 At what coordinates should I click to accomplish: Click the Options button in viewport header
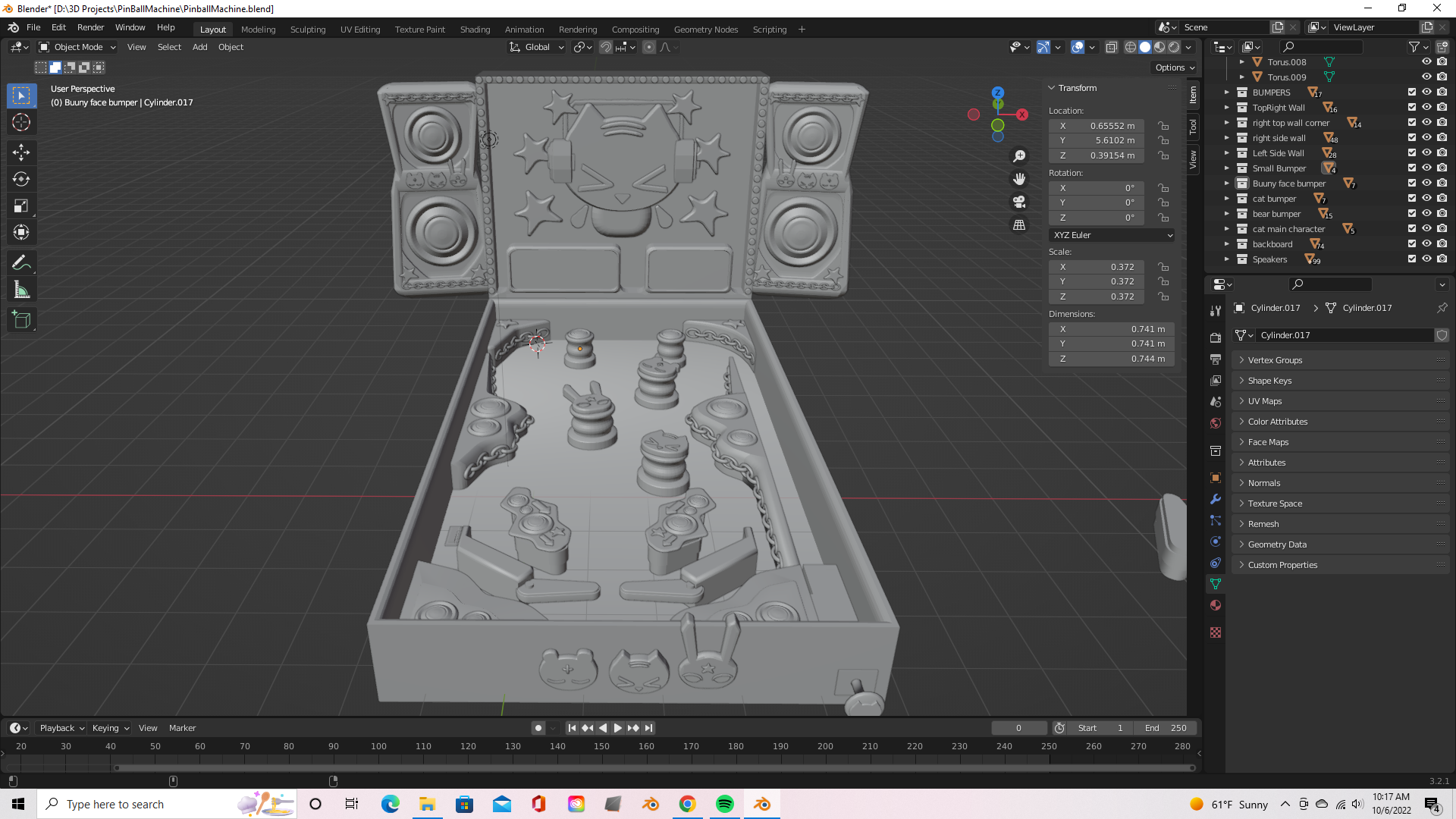(x=1174, y=67)
